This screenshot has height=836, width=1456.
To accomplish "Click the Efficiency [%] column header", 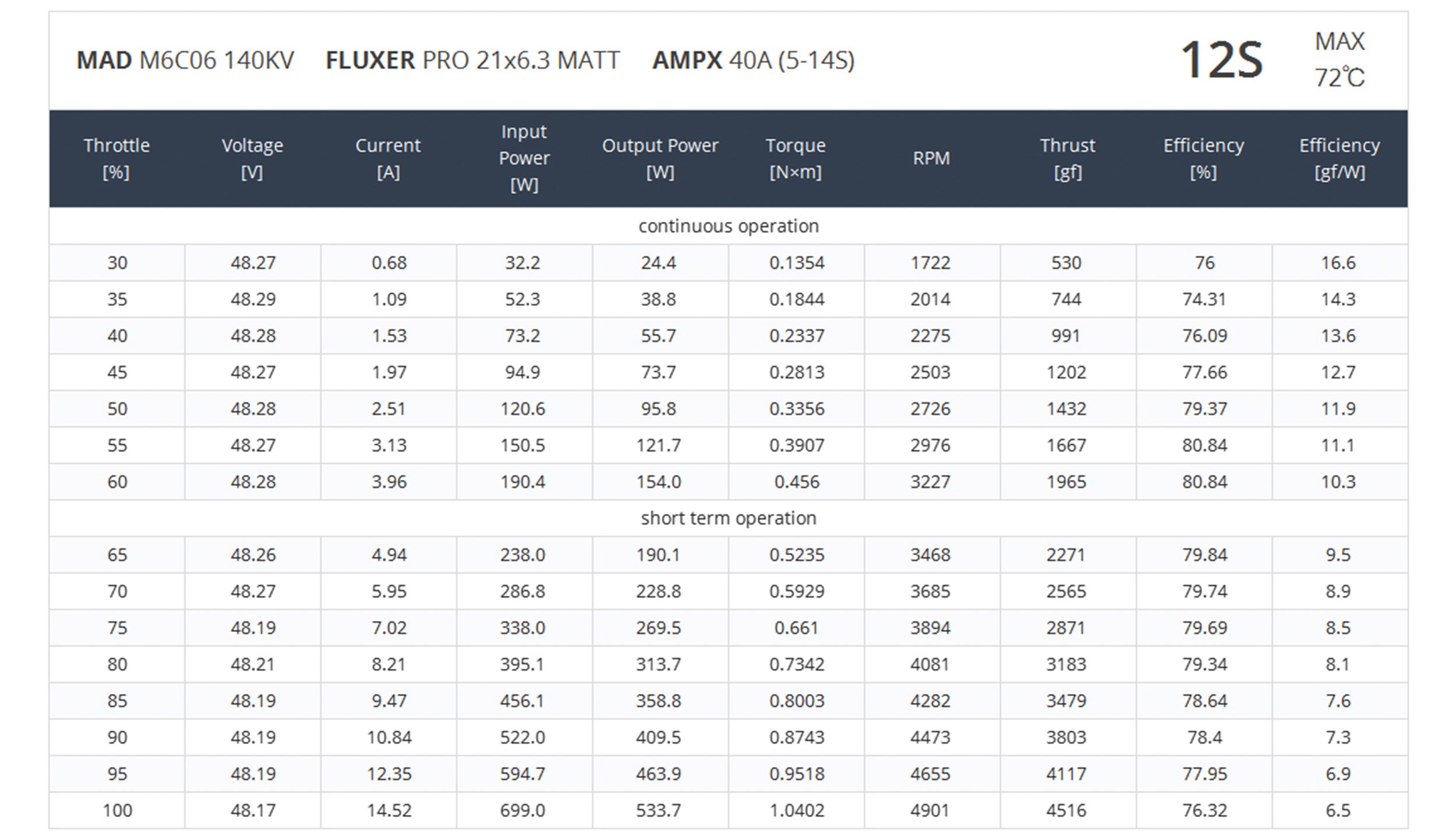I will point(1203,158).
